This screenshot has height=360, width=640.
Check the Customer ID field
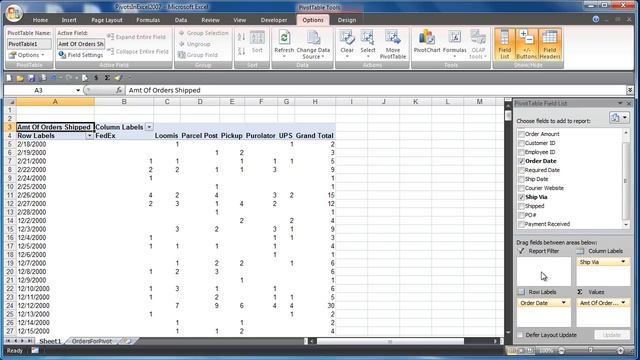point(521,143)
